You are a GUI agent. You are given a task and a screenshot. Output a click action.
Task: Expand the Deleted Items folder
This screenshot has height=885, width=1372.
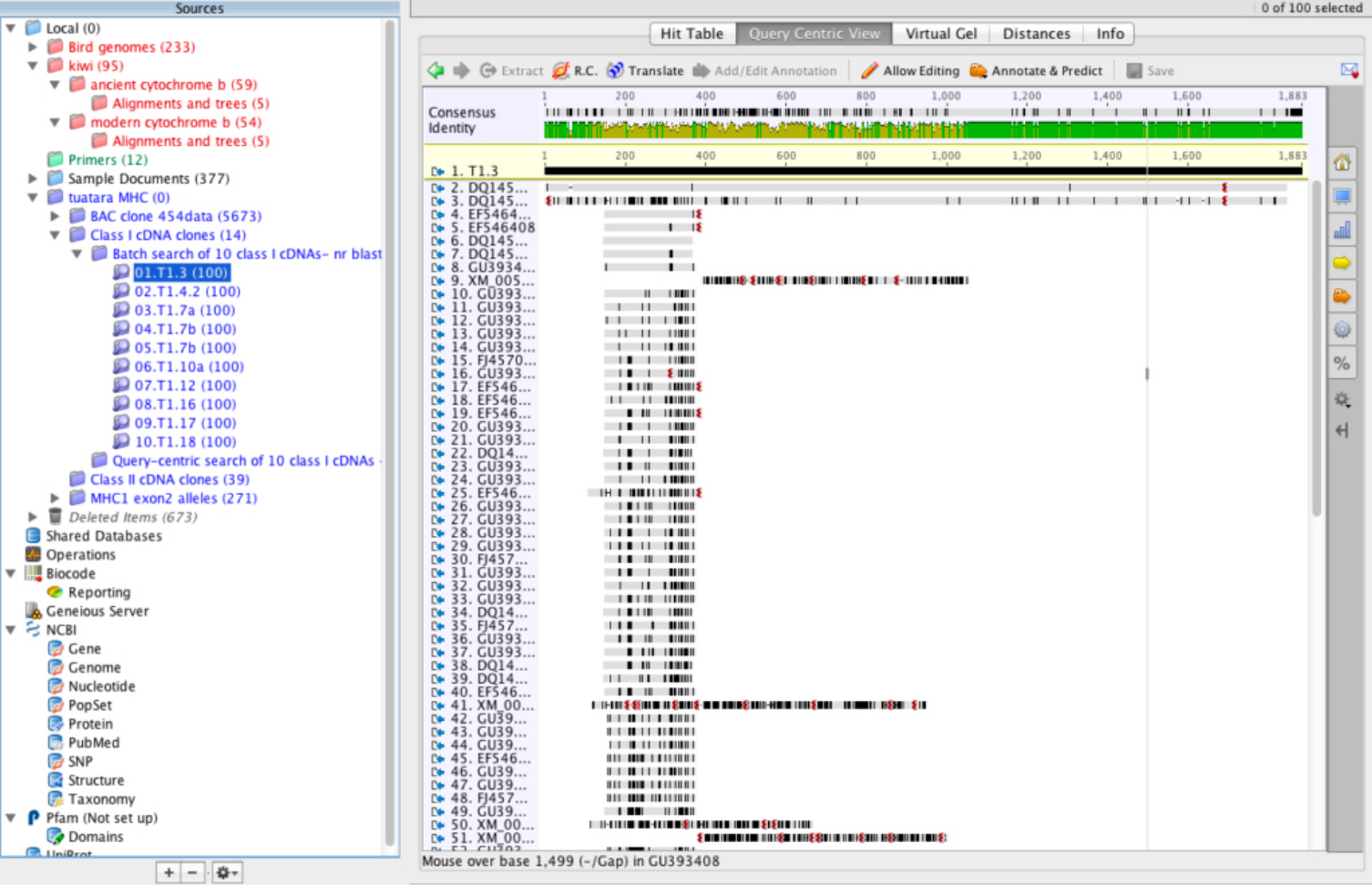coord(33,517)
